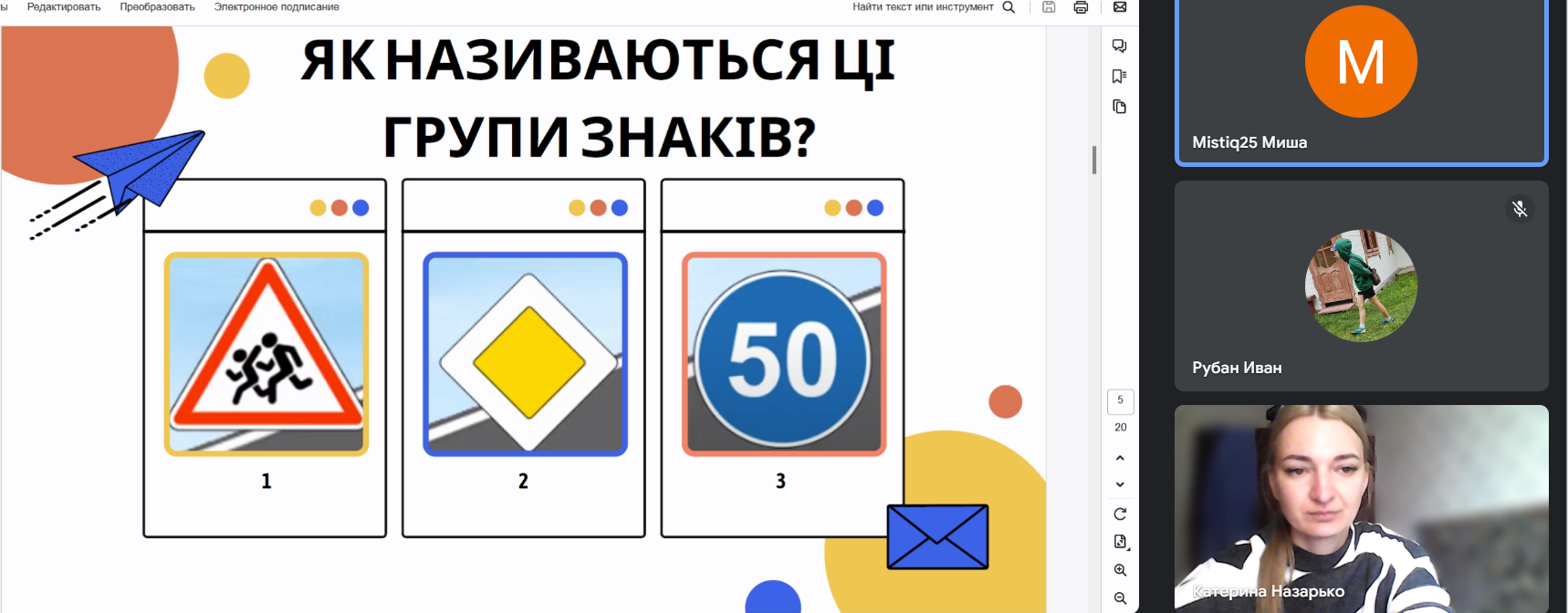Viewport: 1568px width, 613px height.
Task: Open the comments panel icon
Action: pos(1120,46)
